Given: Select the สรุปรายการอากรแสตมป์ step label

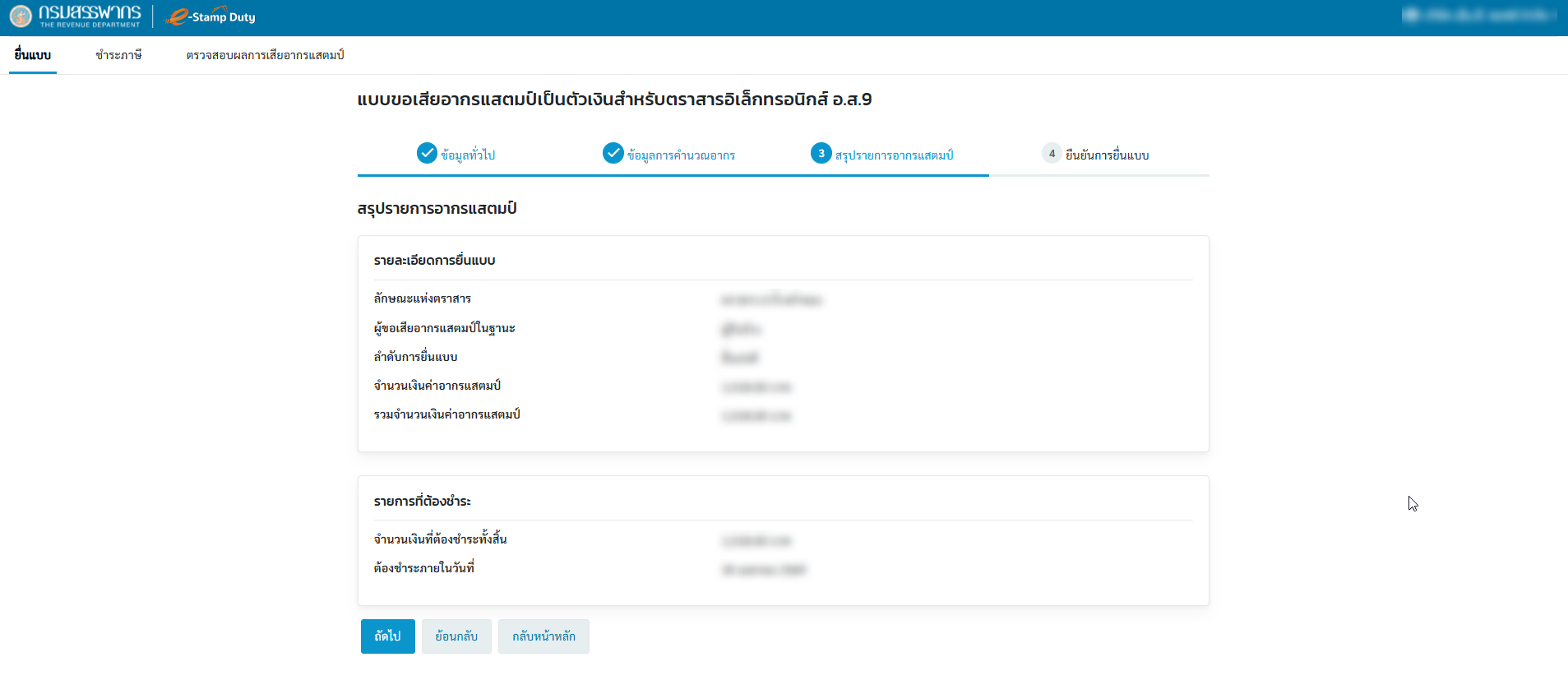Looking at the screenshot, I should point(894,155).
